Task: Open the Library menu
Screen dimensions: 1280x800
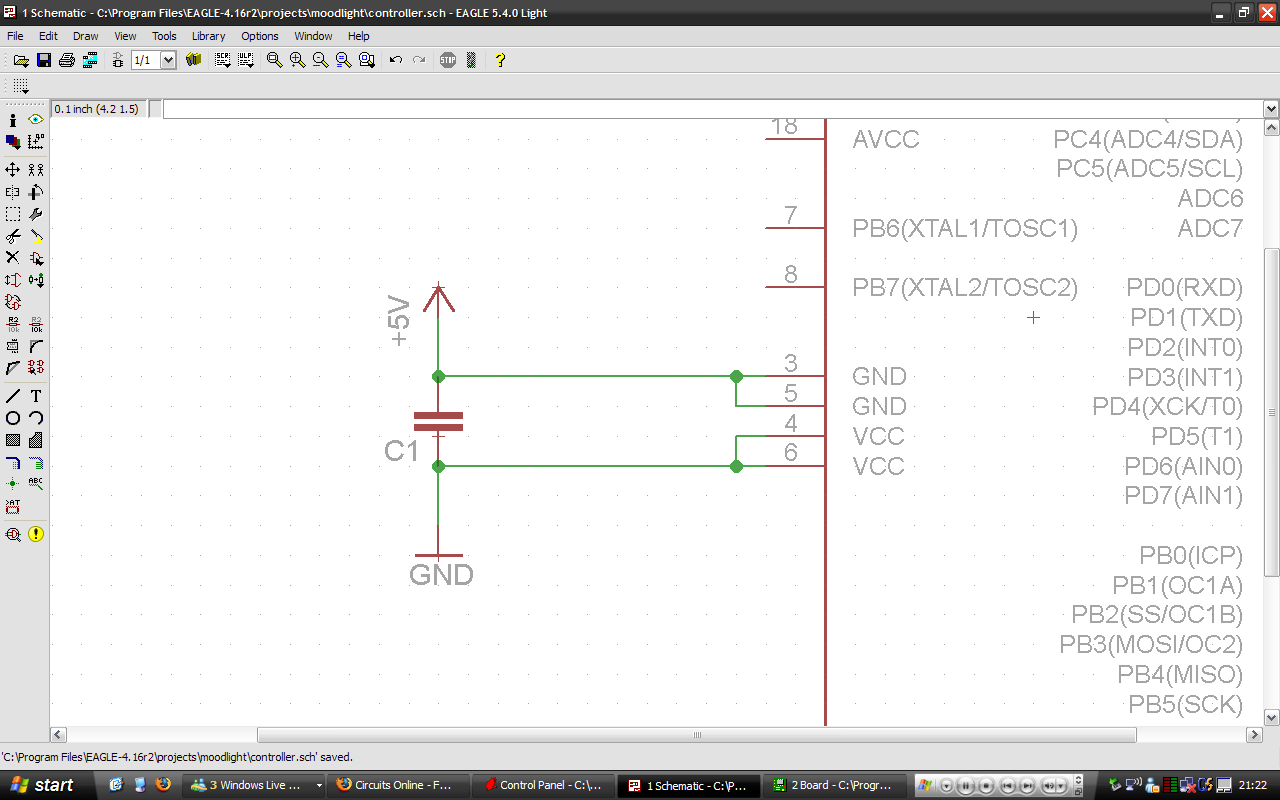Action: [x=208, y=36]
